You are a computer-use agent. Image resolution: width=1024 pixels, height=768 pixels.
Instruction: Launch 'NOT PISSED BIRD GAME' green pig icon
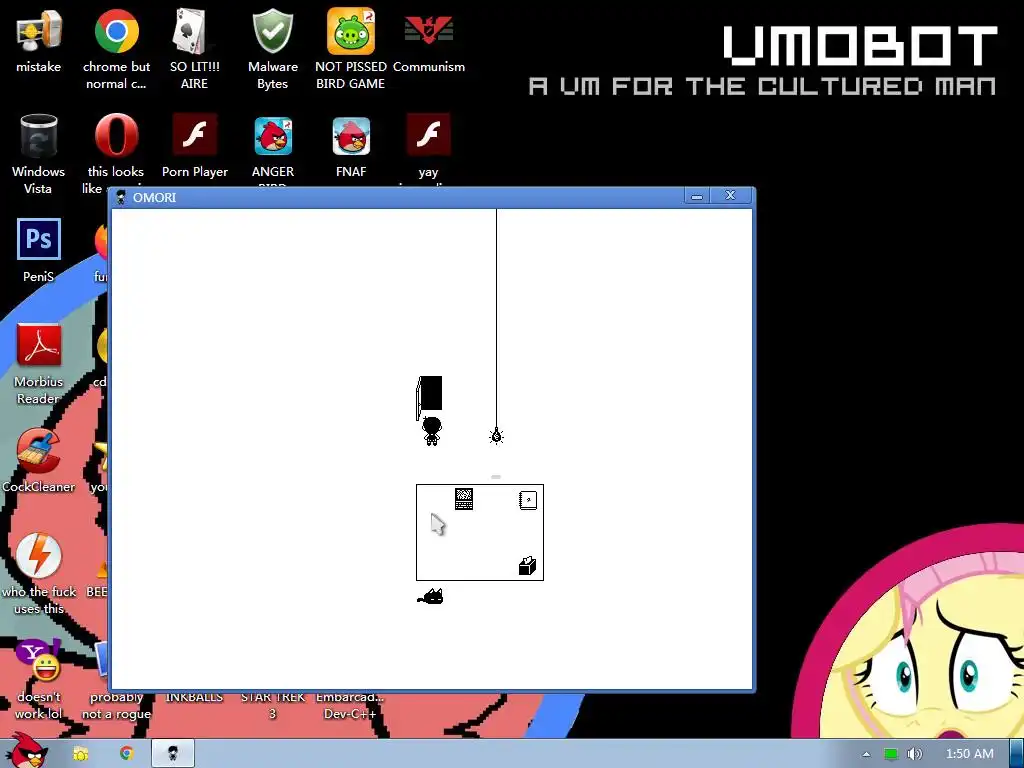351,31
